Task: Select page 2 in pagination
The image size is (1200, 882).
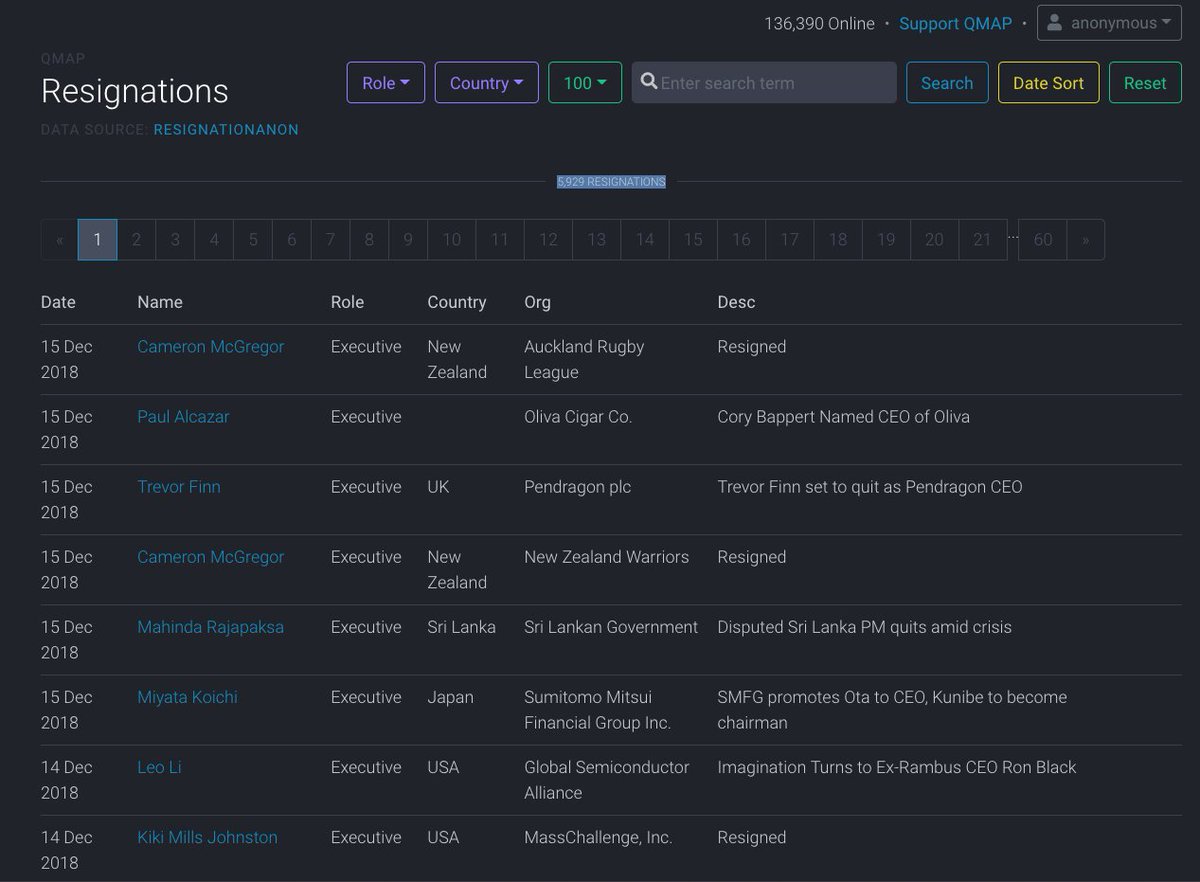Action: [136, 240]
